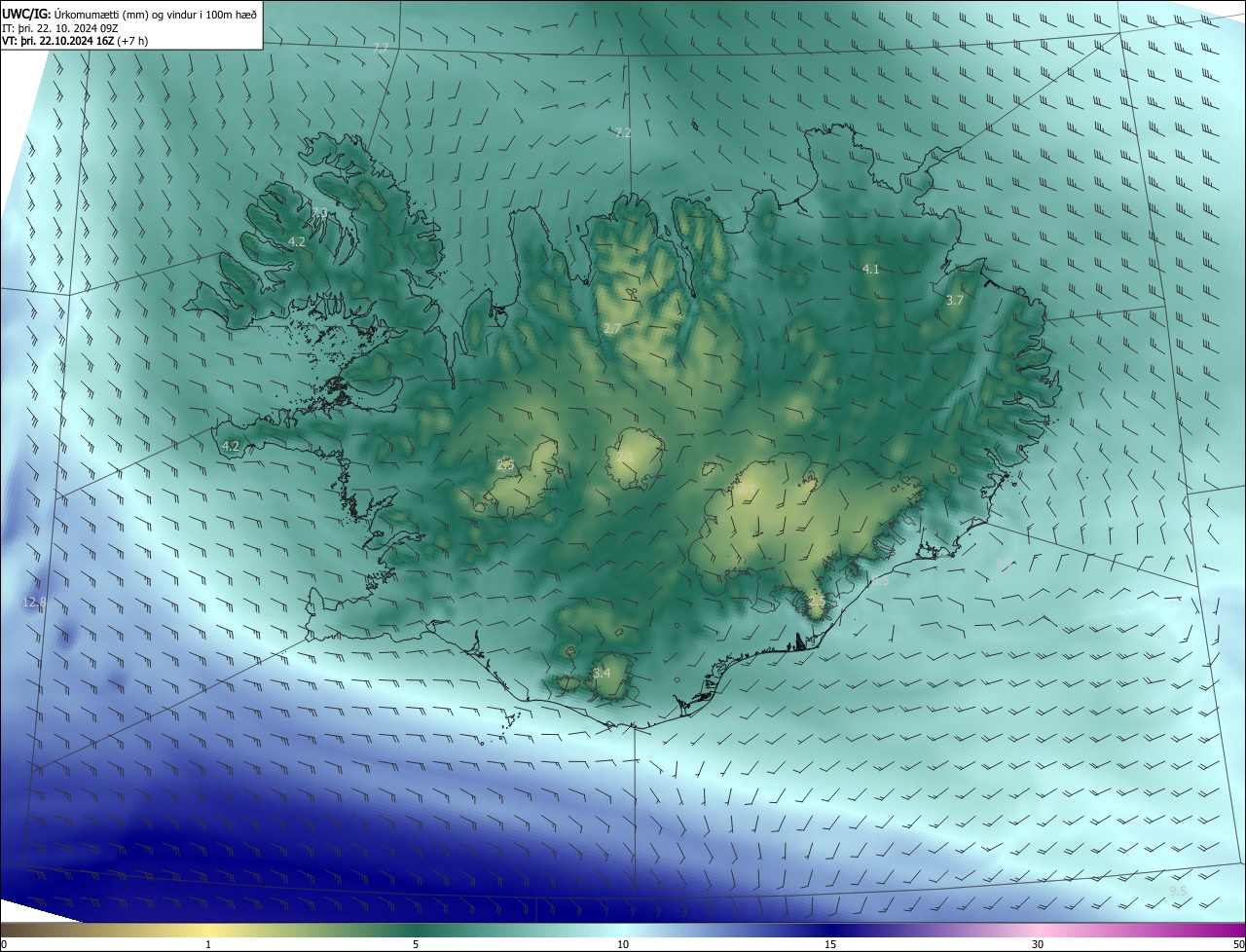Click the 4.2 value in the Westfjords

(297, 241)
